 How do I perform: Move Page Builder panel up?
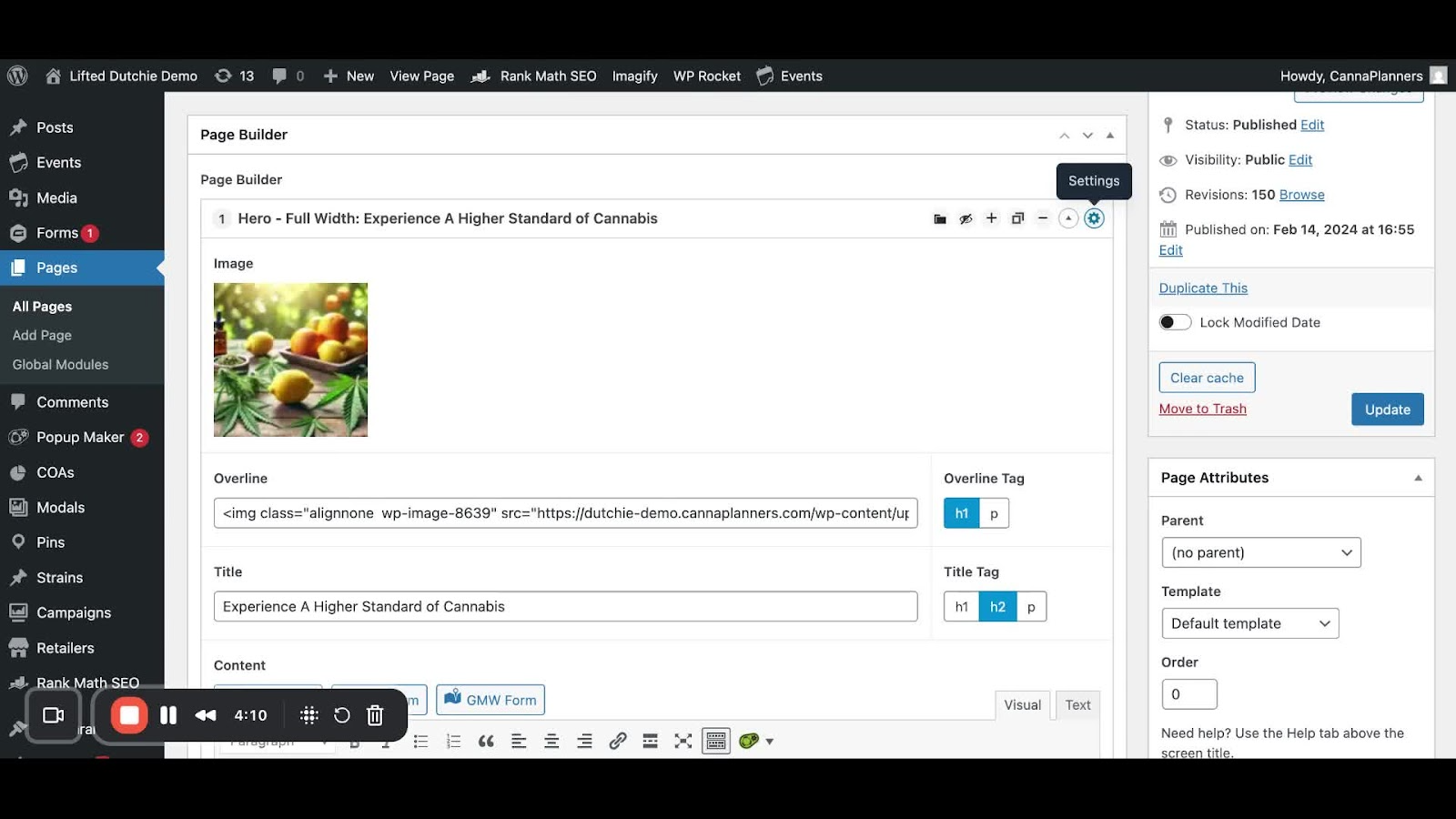click(1064, 136)
